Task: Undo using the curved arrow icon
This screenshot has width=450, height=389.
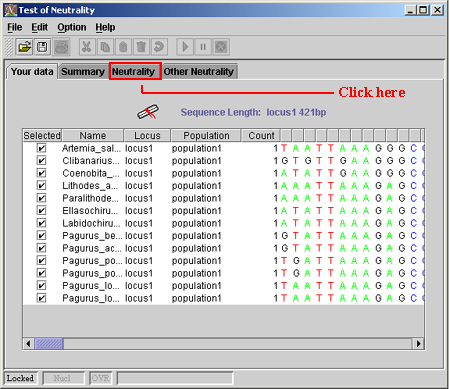Action: click(159, 47)
